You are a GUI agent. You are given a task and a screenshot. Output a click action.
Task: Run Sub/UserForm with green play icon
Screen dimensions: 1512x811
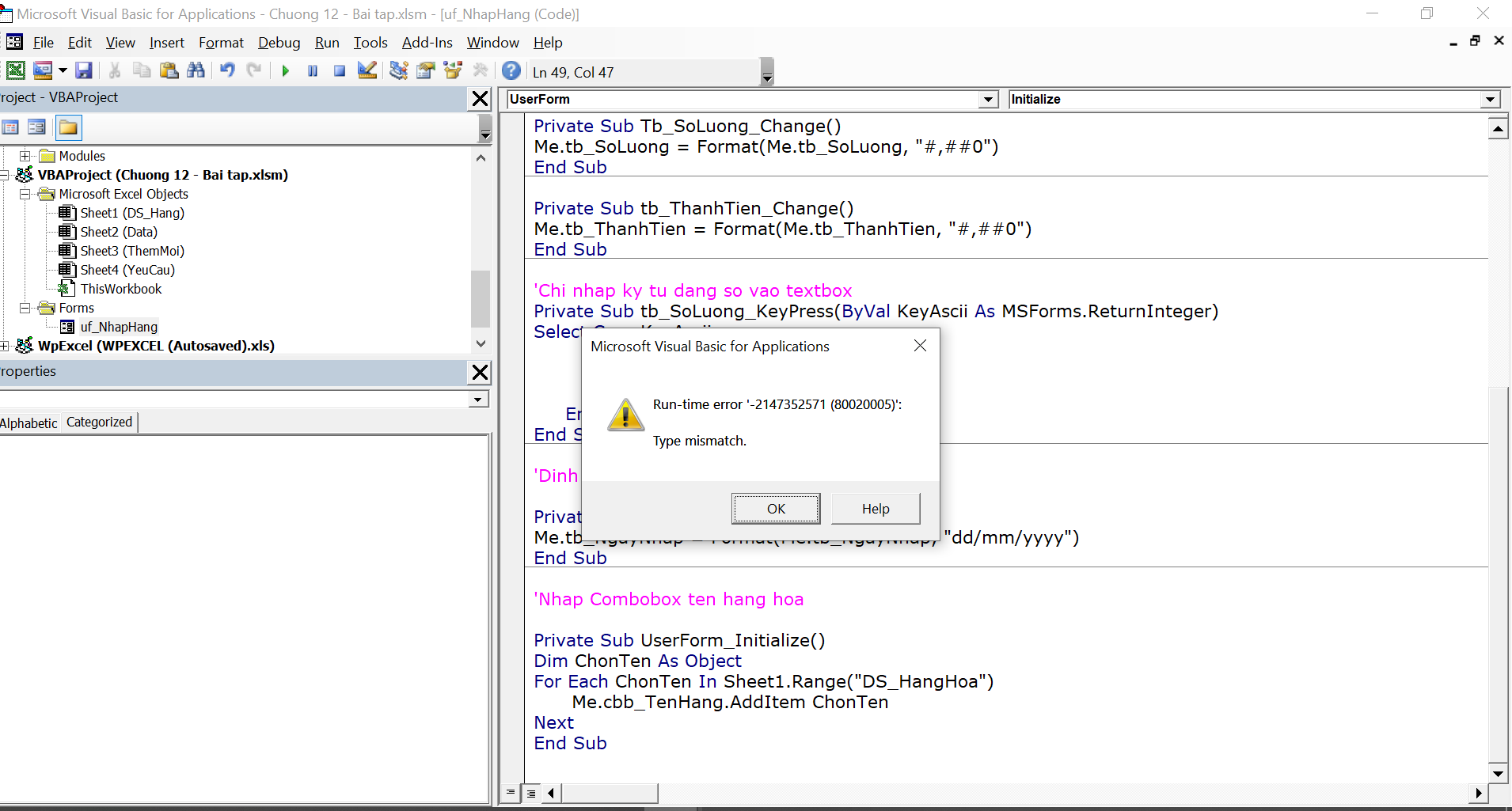pyautogui.click(x=286, y=71)
